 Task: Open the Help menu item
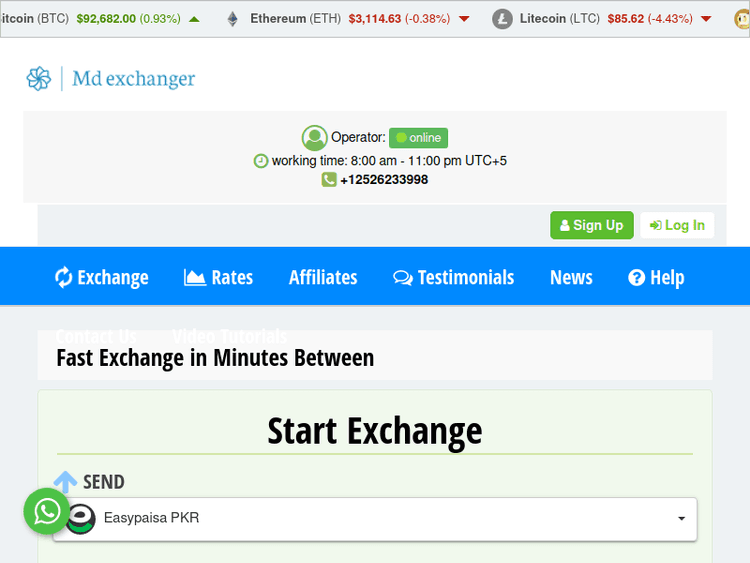coord(656,277)
